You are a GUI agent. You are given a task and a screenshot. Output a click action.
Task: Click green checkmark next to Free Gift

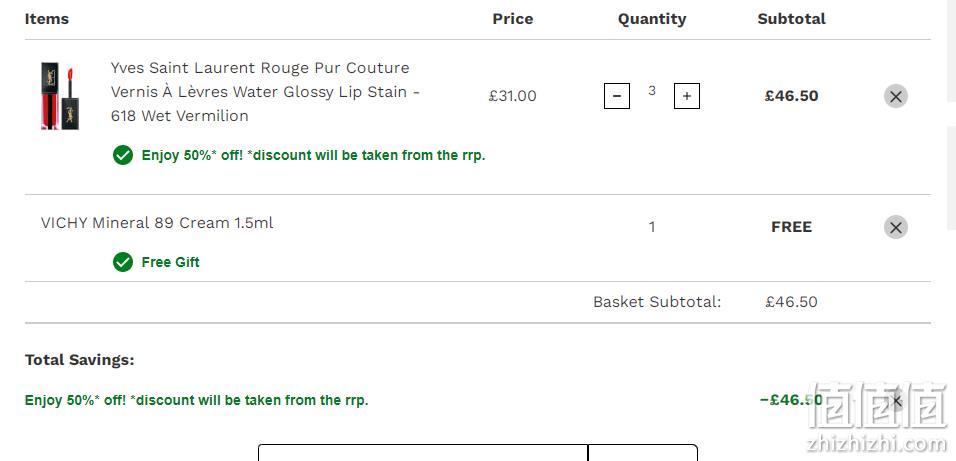tap(123, 262)
